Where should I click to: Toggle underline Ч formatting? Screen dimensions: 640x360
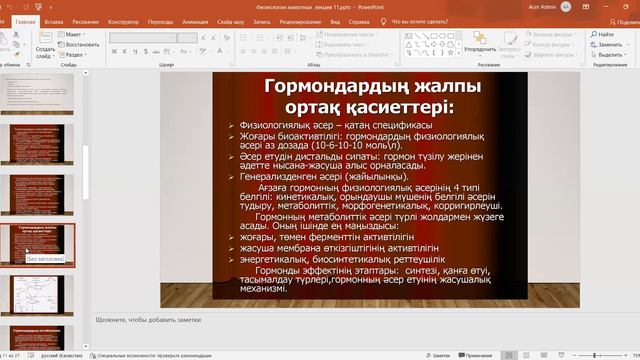pos(135,51)
